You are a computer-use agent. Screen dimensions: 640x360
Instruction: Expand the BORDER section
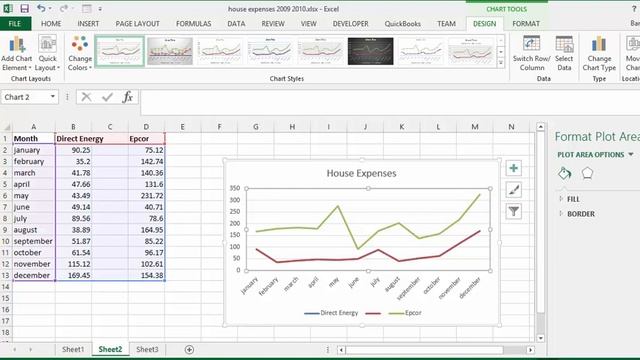click(580, 214)
